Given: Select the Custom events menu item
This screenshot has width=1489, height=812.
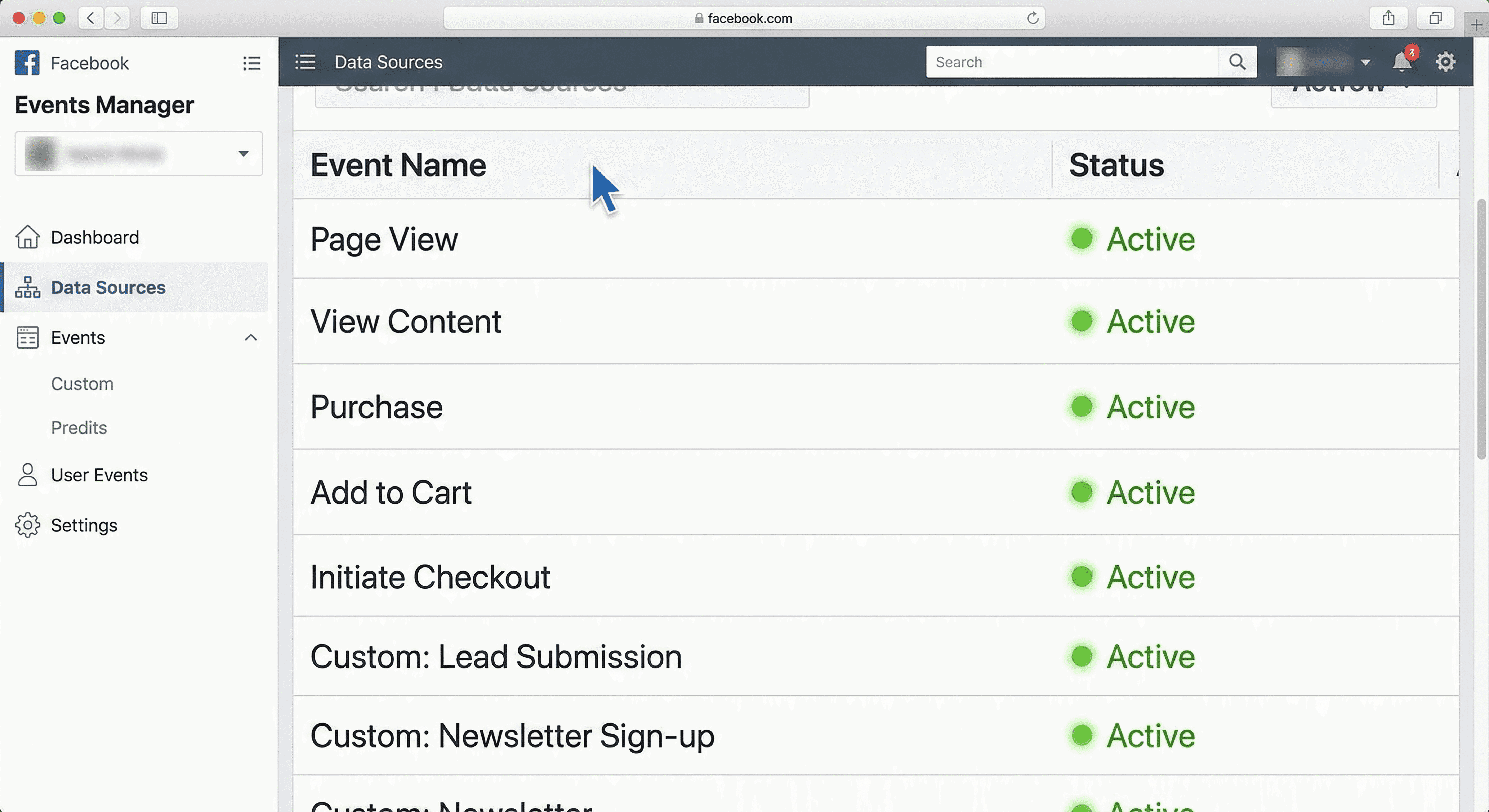Looking at the screenshot, I should click(x=82, y=383).
